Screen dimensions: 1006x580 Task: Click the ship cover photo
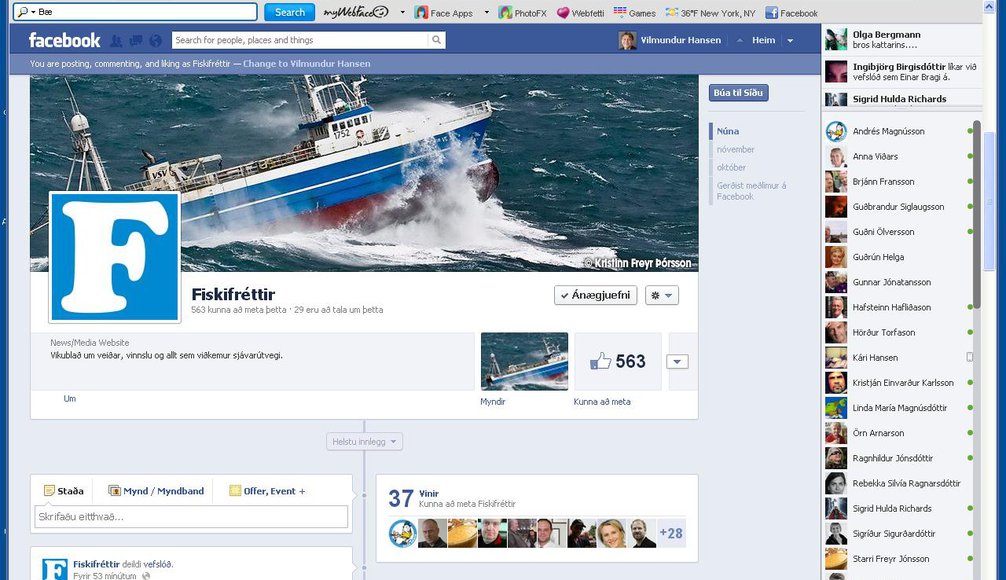(364, 173)
